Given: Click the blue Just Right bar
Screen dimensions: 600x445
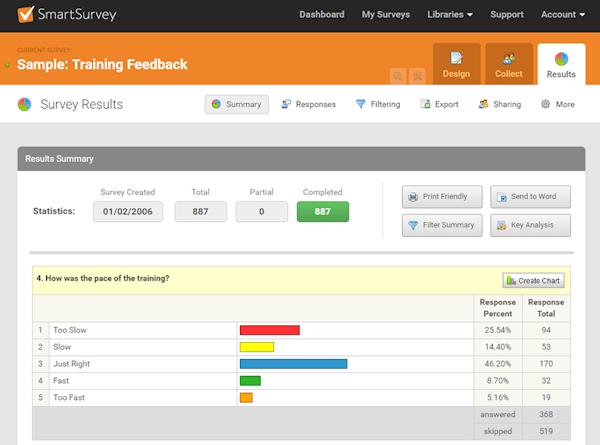Looking at the screenshot, I should 293,364.
